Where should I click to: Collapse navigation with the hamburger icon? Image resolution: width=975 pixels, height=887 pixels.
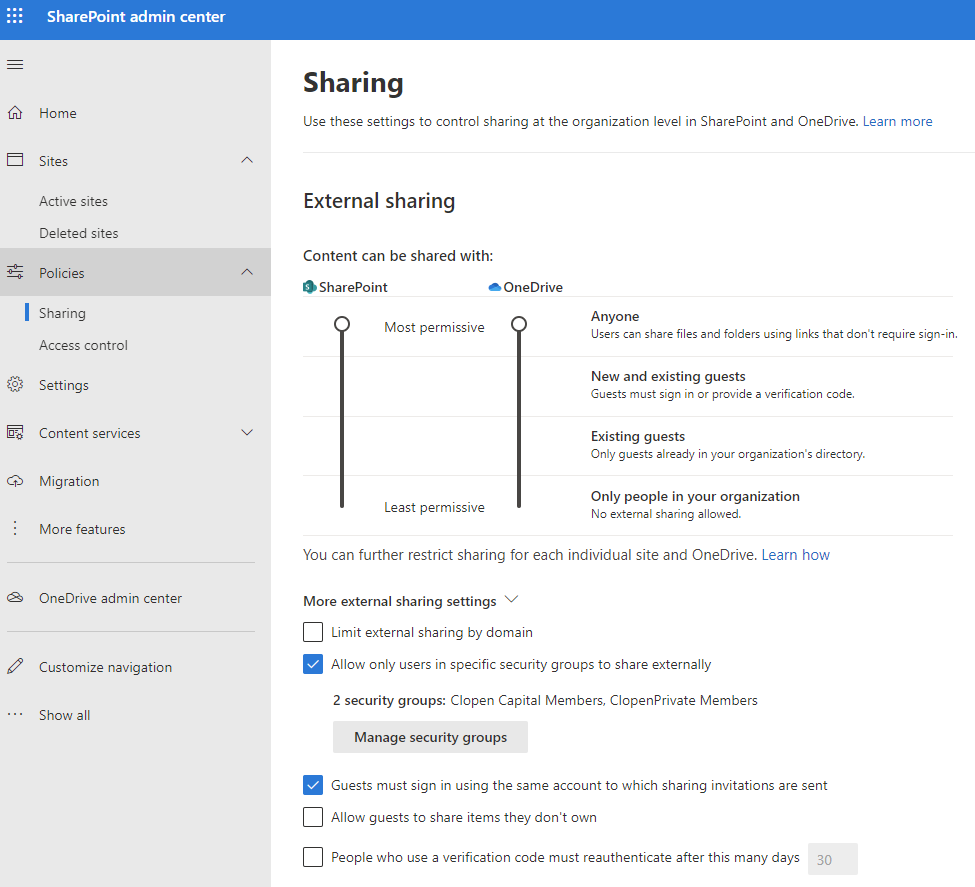tap(15, 65)
